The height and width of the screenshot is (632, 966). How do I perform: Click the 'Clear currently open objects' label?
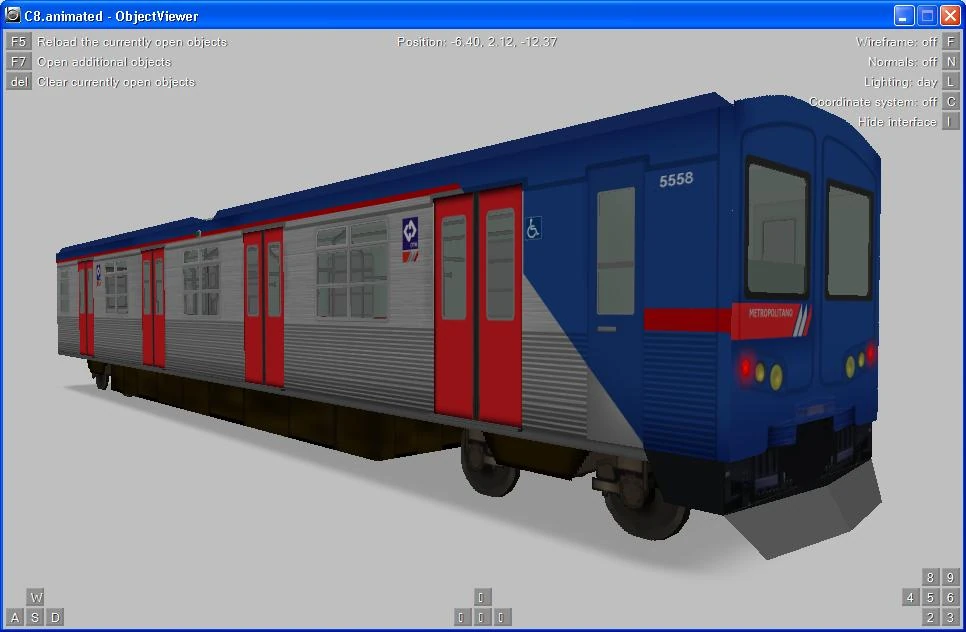(x=116, y=82)
